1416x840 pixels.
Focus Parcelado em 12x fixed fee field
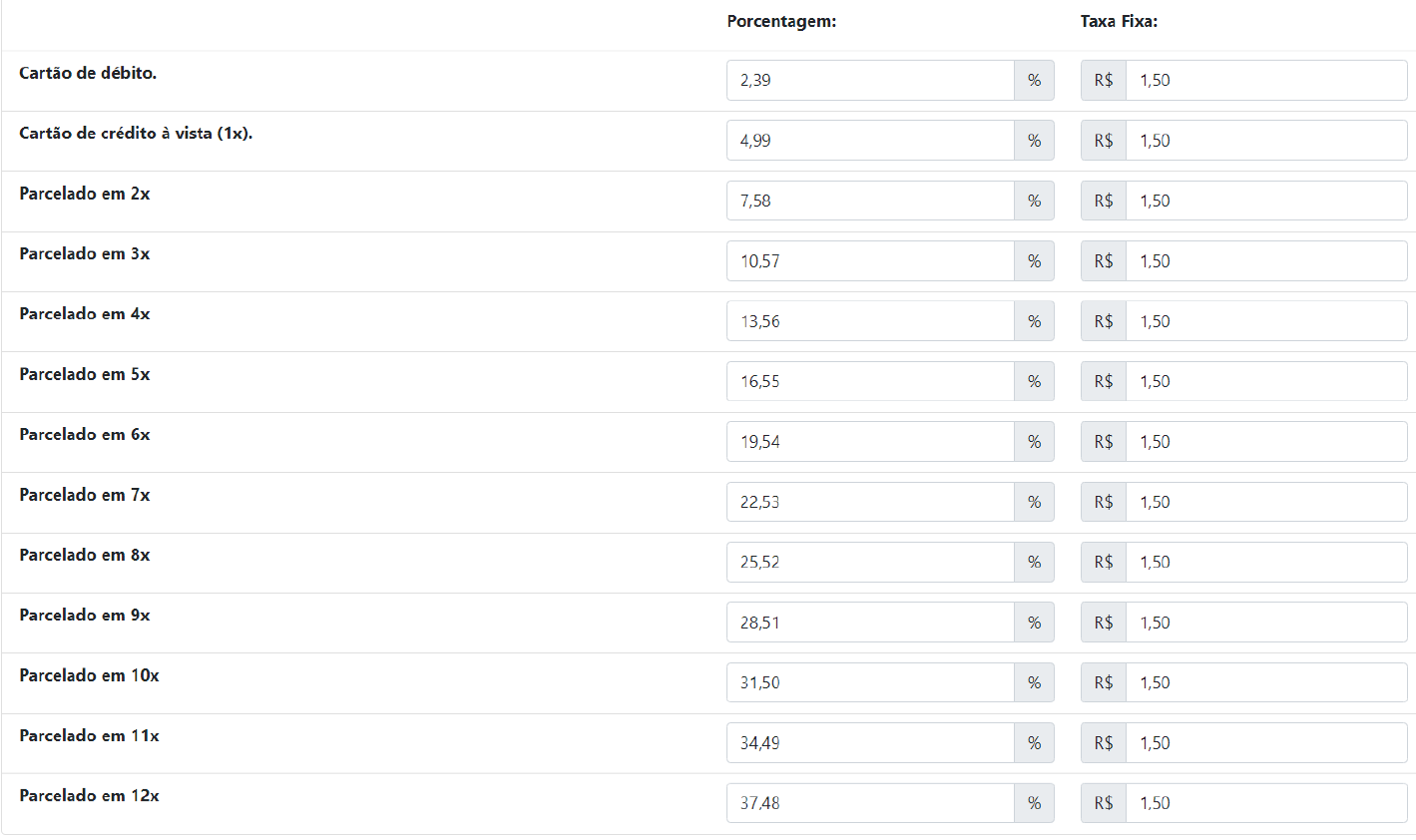pos(1265,803)
